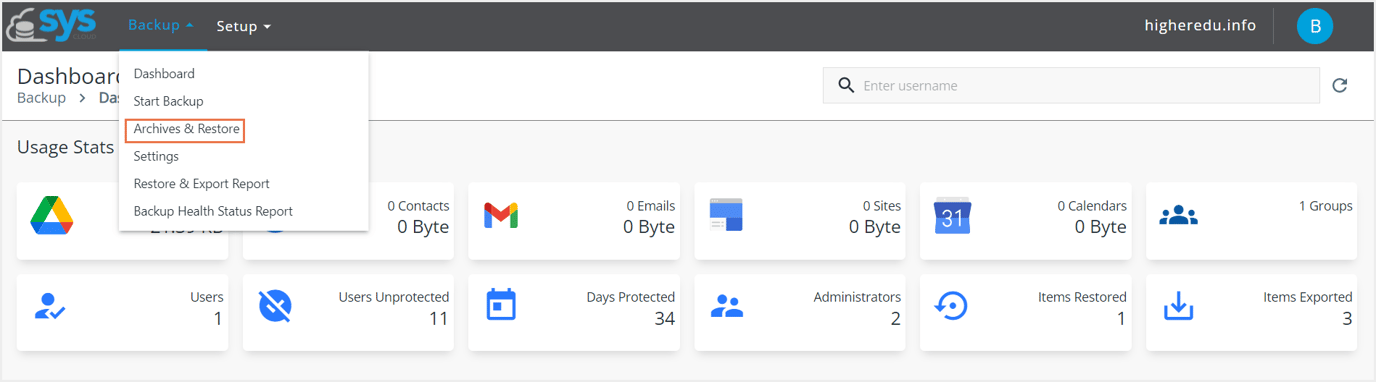Click the magnifier search icon
This screenshot has height=382, width=1376.
click(846, 86)
